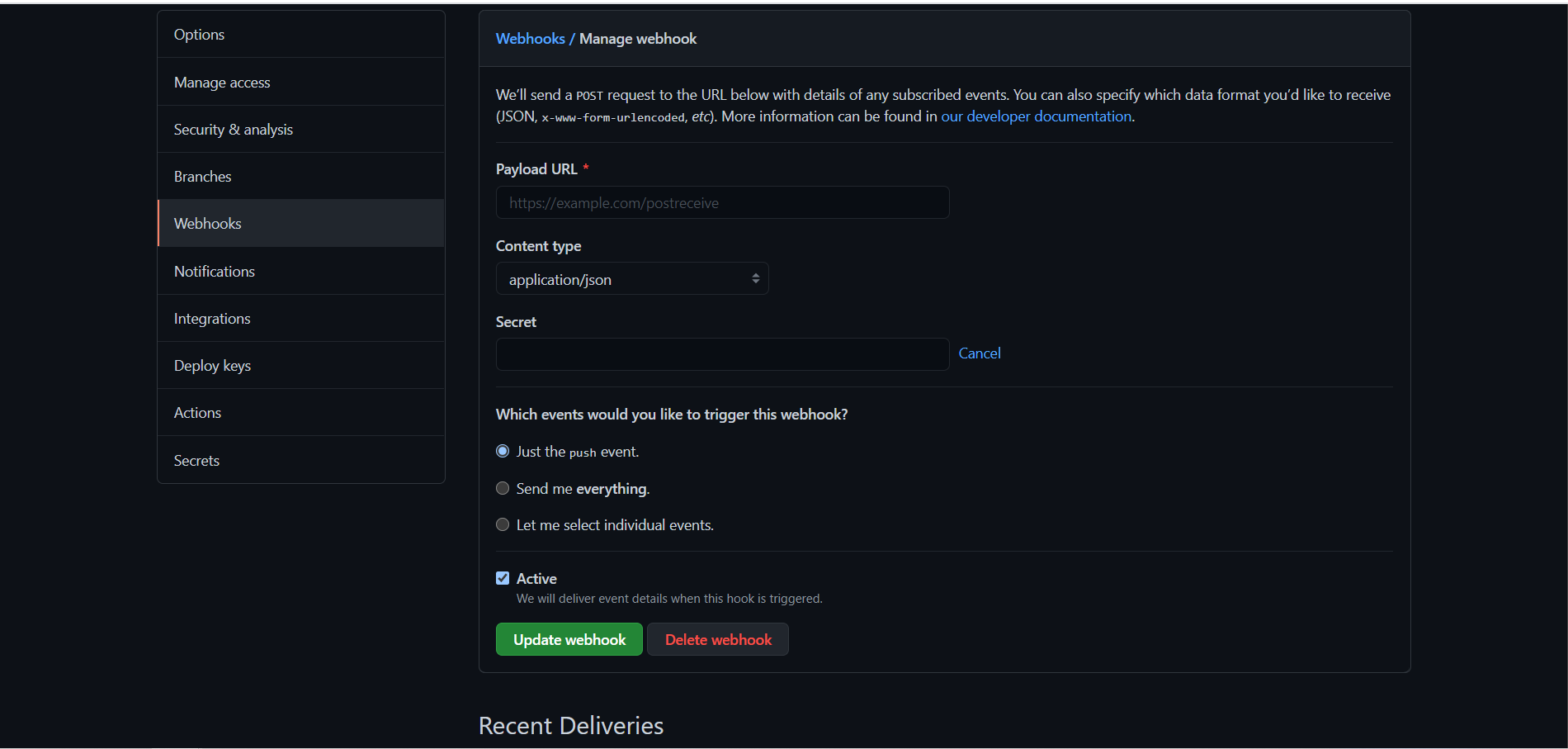Viewport: 1568px width, 749px height.
Task: Click inside the Payload URL field
Action: (721, 202)
